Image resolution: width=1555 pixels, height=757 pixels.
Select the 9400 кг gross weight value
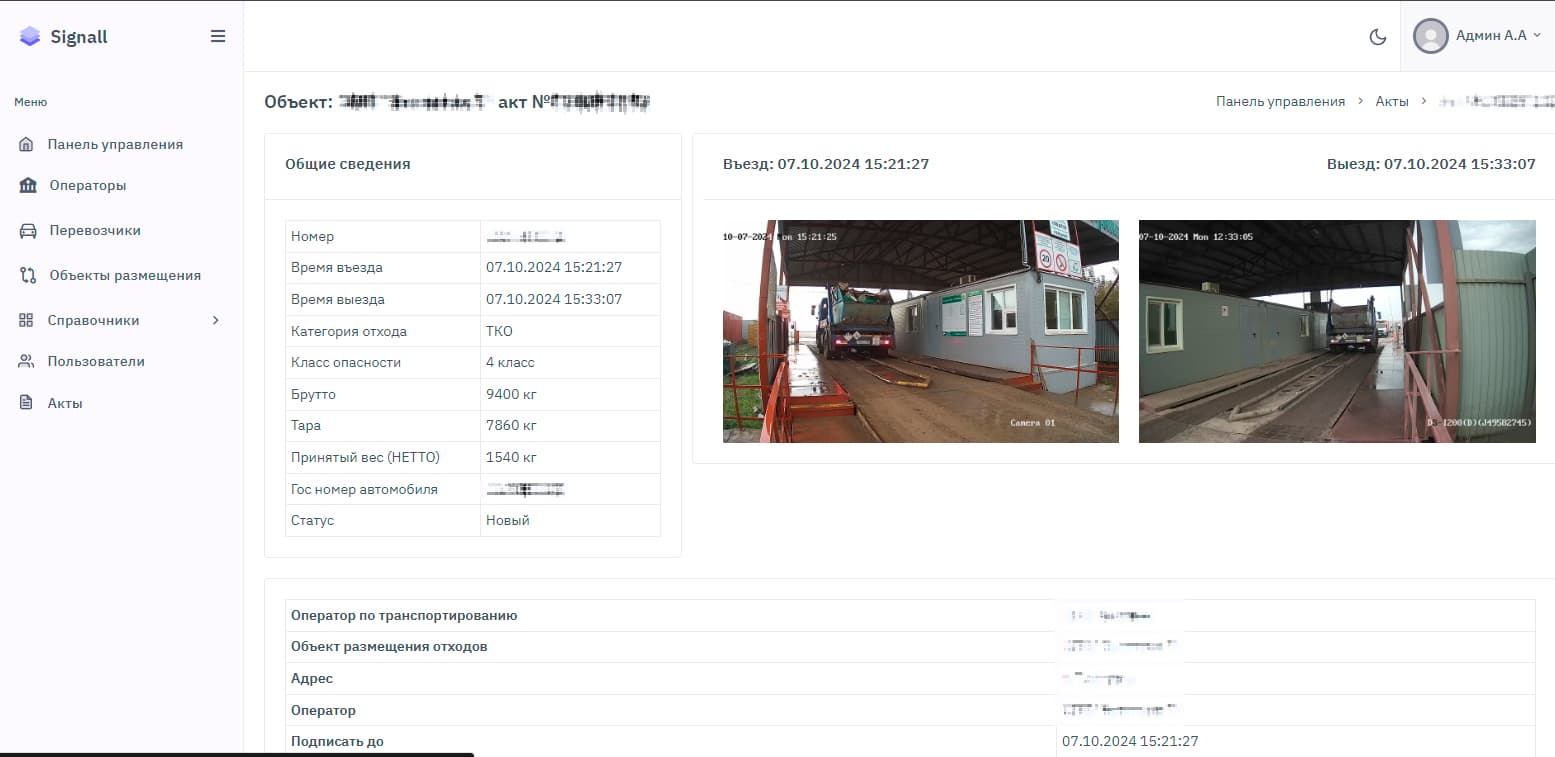point(511,395)
